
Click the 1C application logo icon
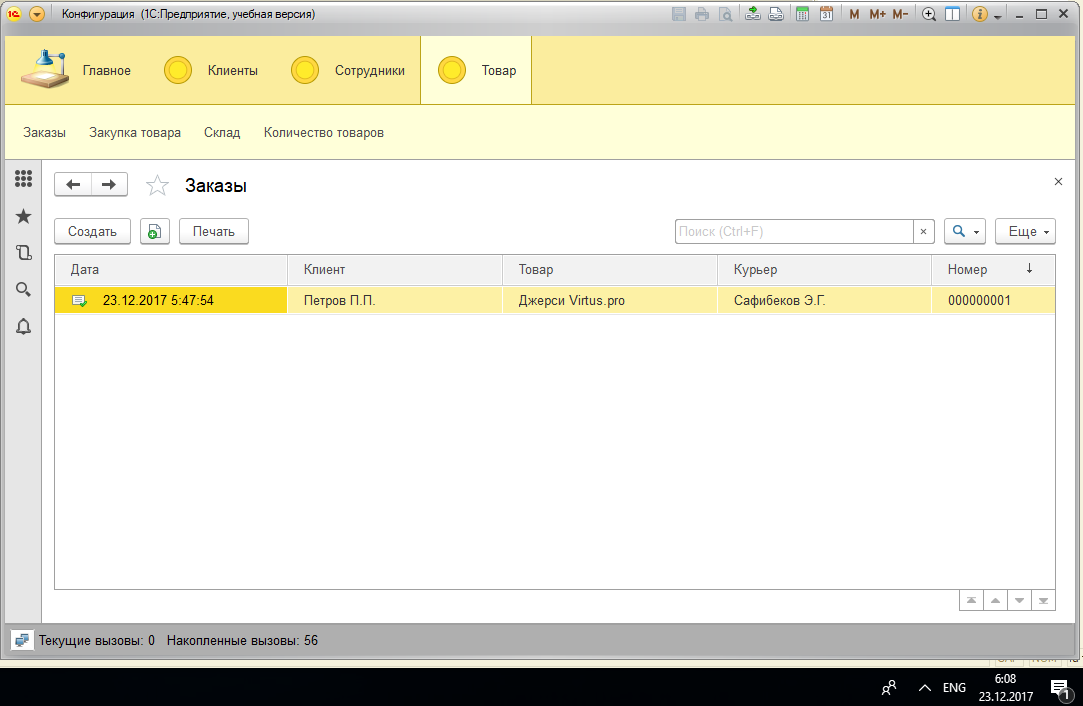pos(14,14)
